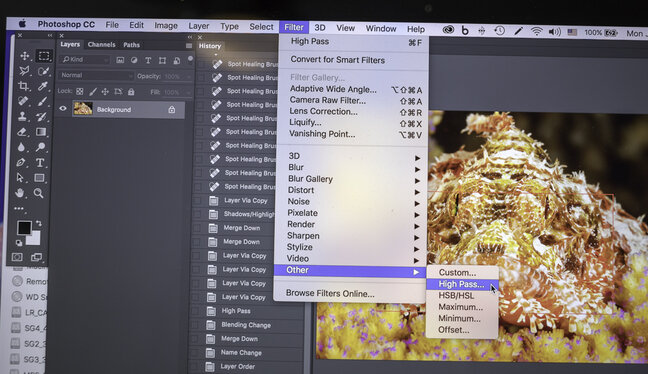Reset default foreground and background colors

(19, 243)
